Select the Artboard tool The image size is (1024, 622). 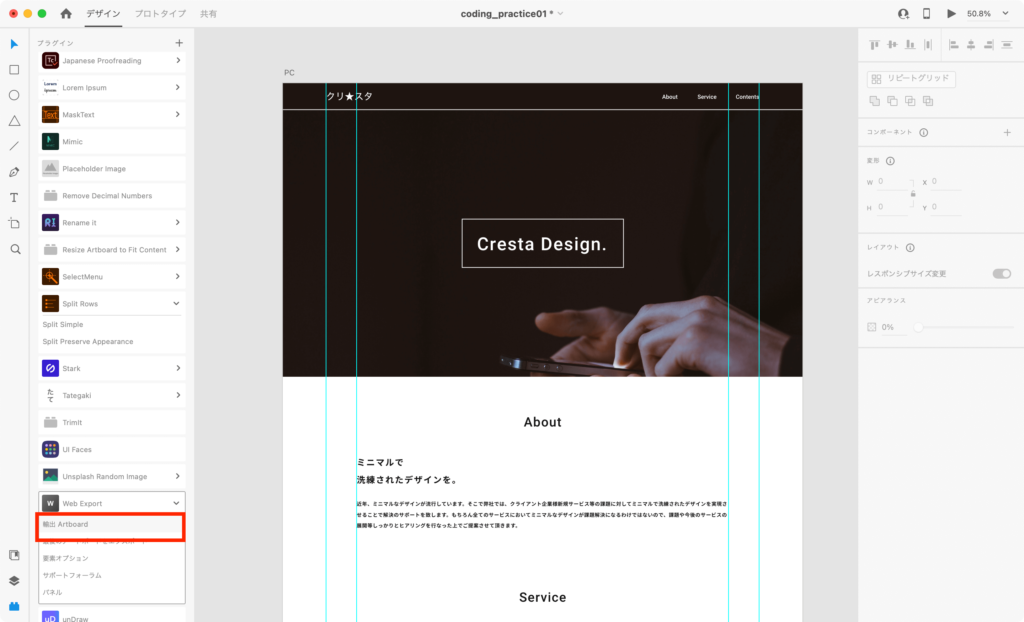pos(14,223)
